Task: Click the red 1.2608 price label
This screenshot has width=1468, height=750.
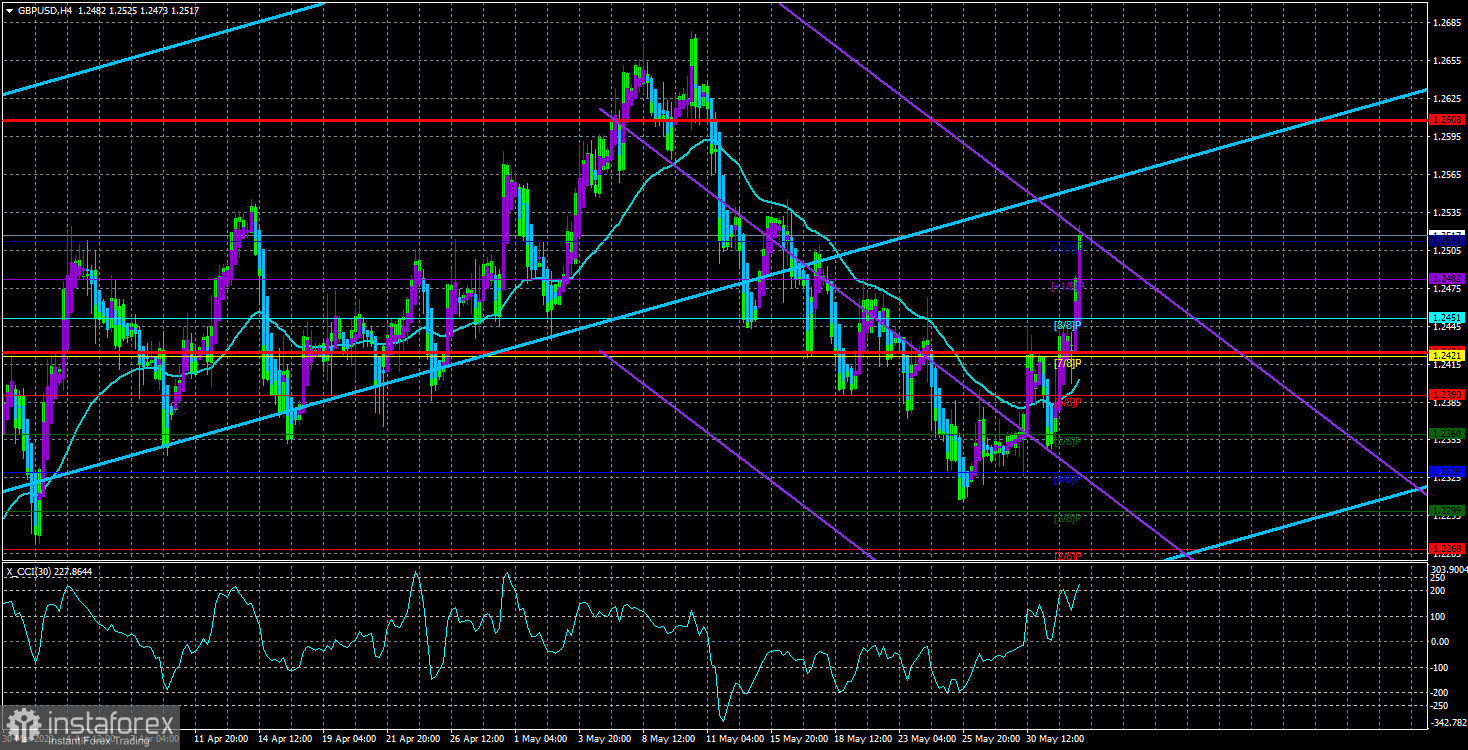Action: click(1447, 120)
